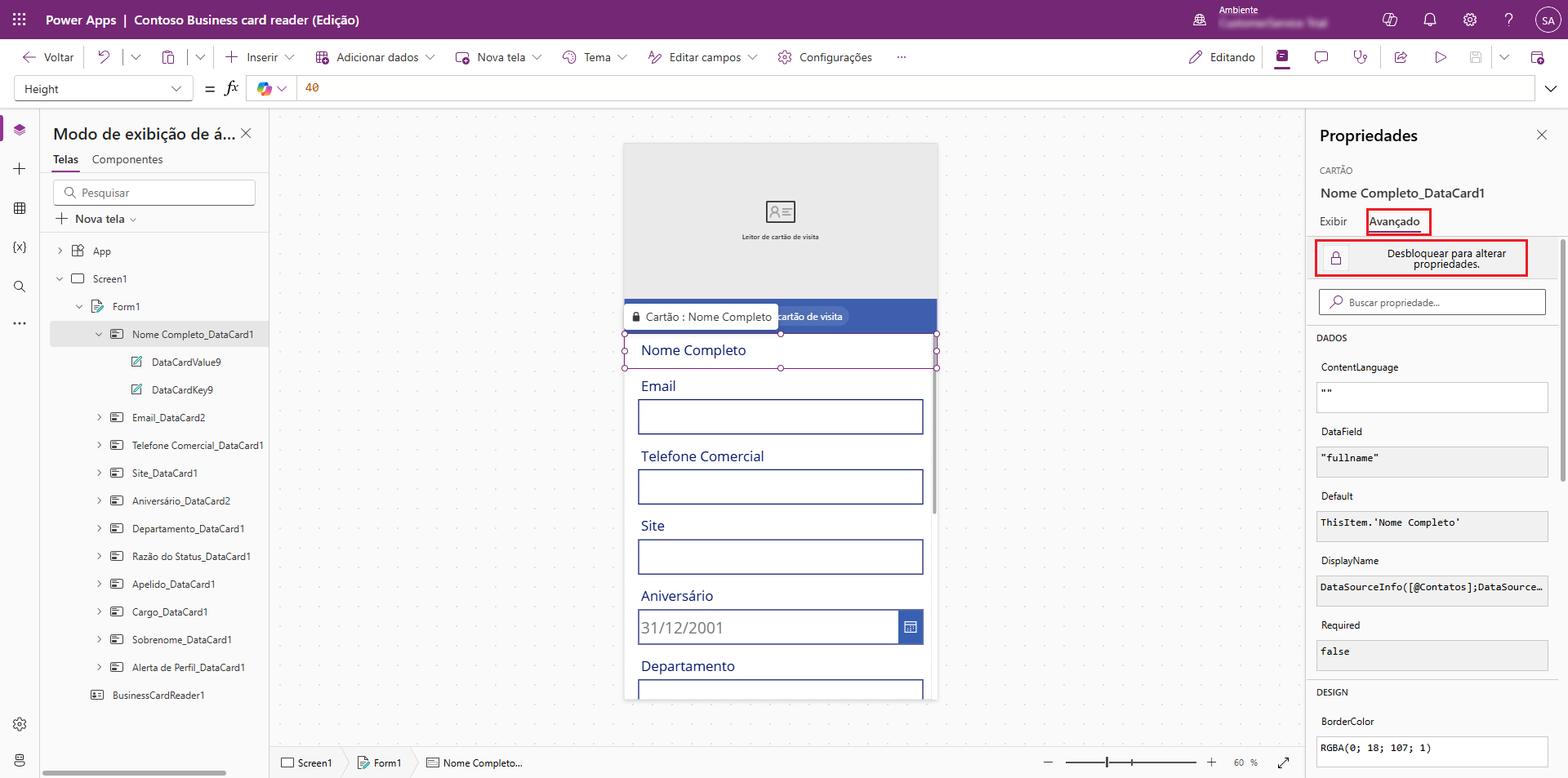Open the paste options dropdown arrow

[200, 57]
